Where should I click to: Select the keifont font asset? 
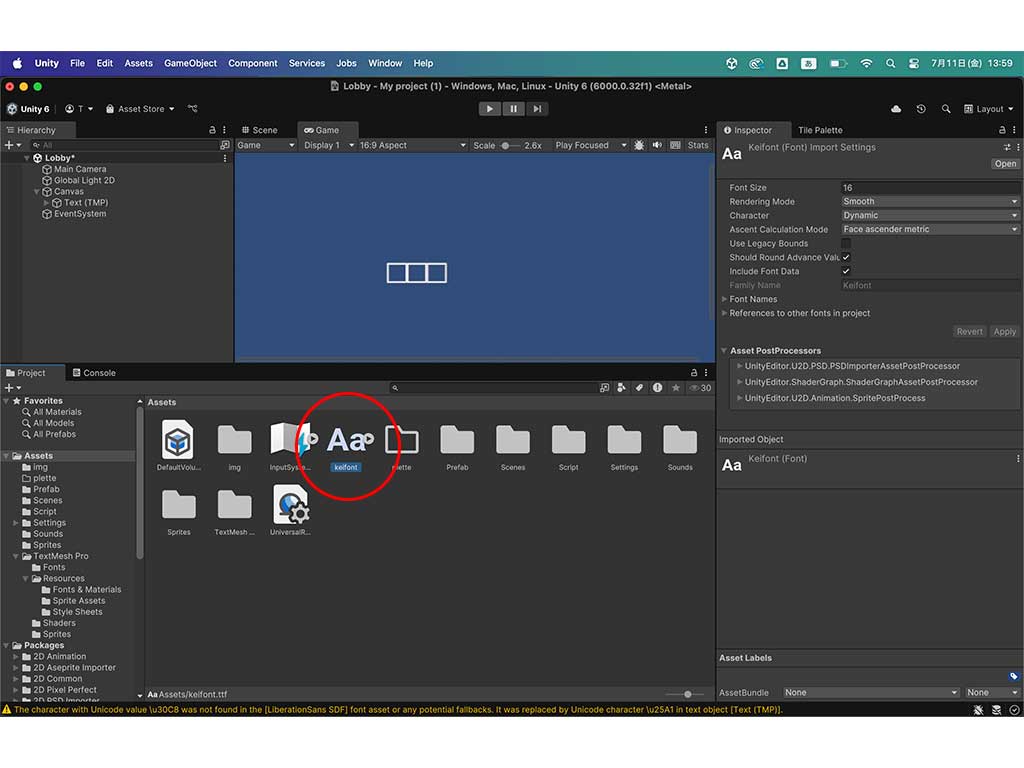click(346, 440)
